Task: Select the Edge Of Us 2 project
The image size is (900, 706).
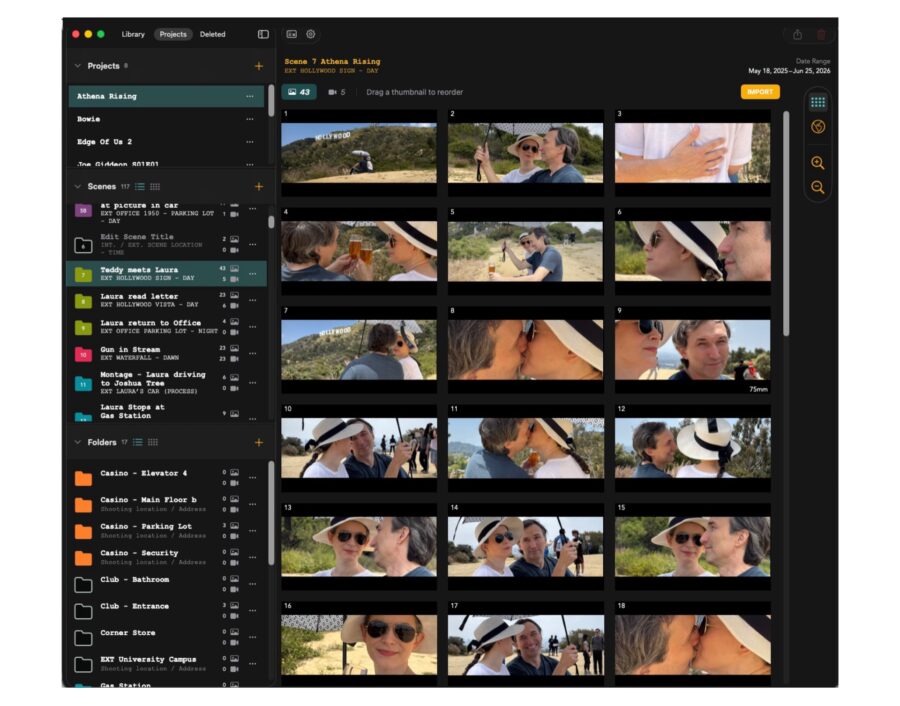Action: tap(166, 142)
